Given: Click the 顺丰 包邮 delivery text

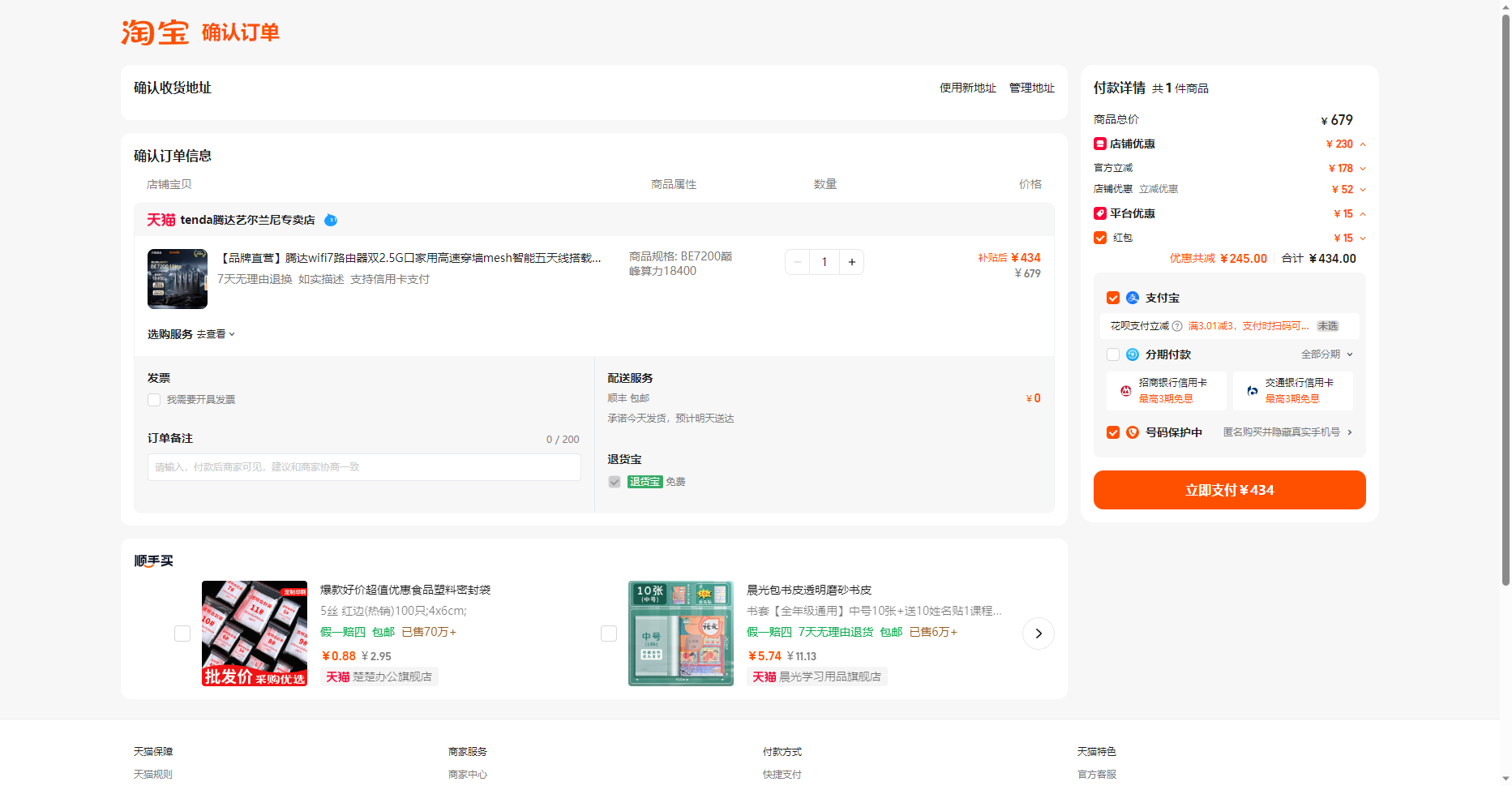Looking at the screenshot, I should point(628,398).
